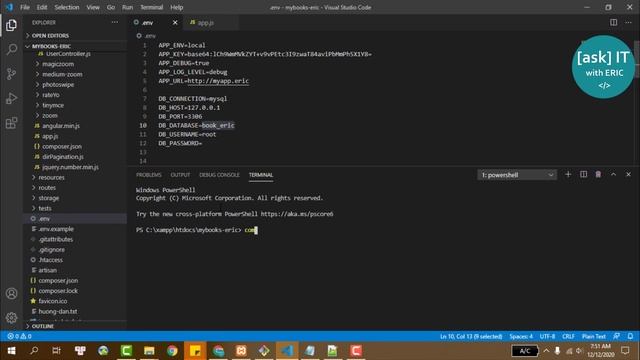Split the editor to the right

click(613, 22)
